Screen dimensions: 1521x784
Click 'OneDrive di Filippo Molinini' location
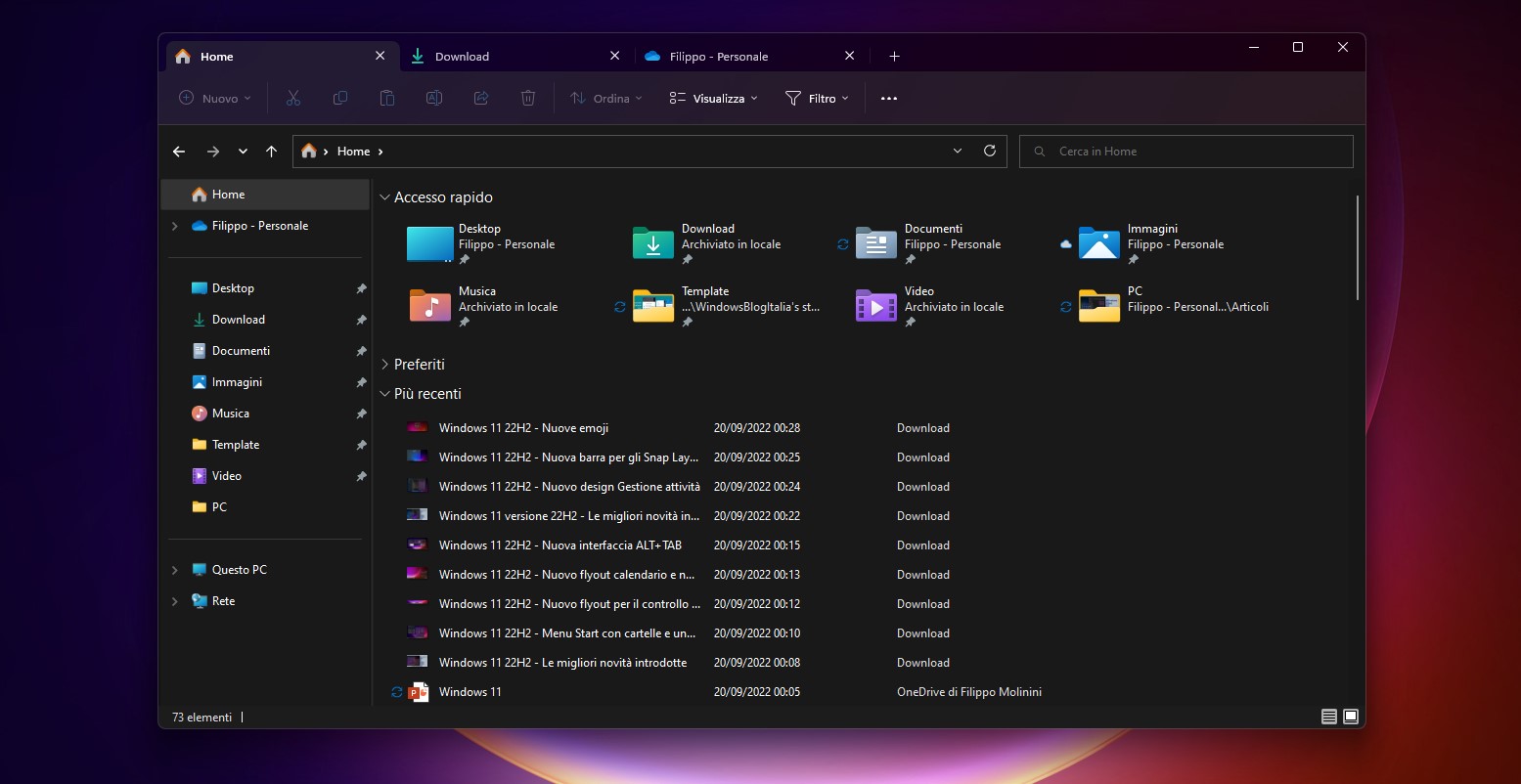pos(969,692)
